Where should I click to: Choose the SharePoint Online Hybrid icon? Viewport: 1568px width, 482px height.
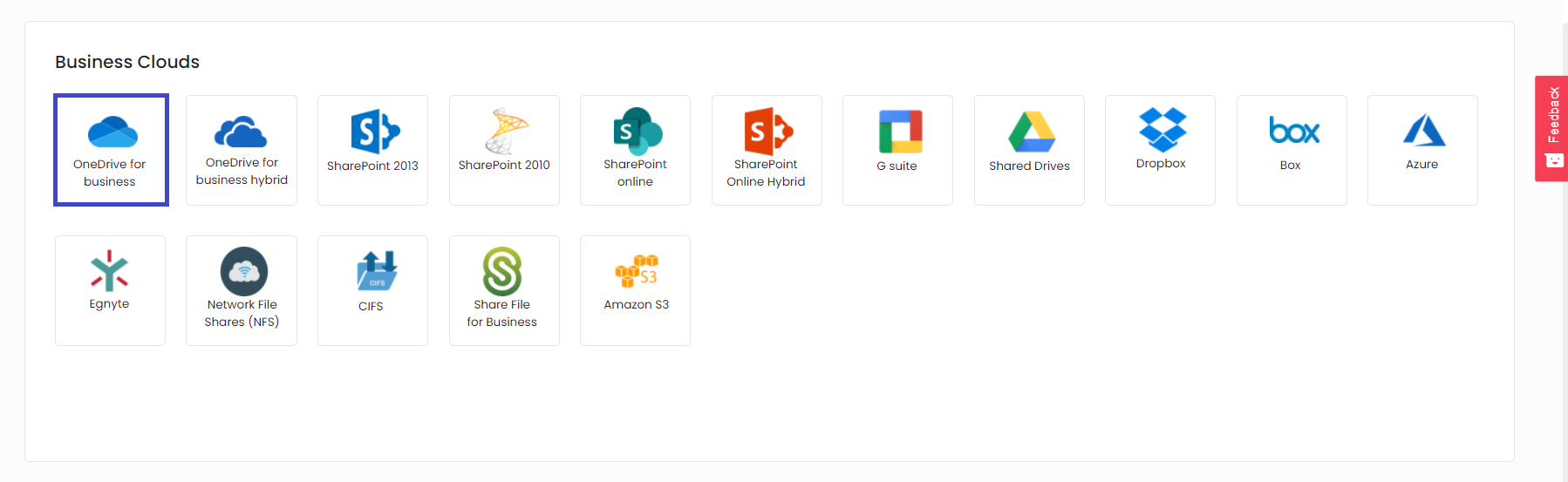(x=768, y=132)
